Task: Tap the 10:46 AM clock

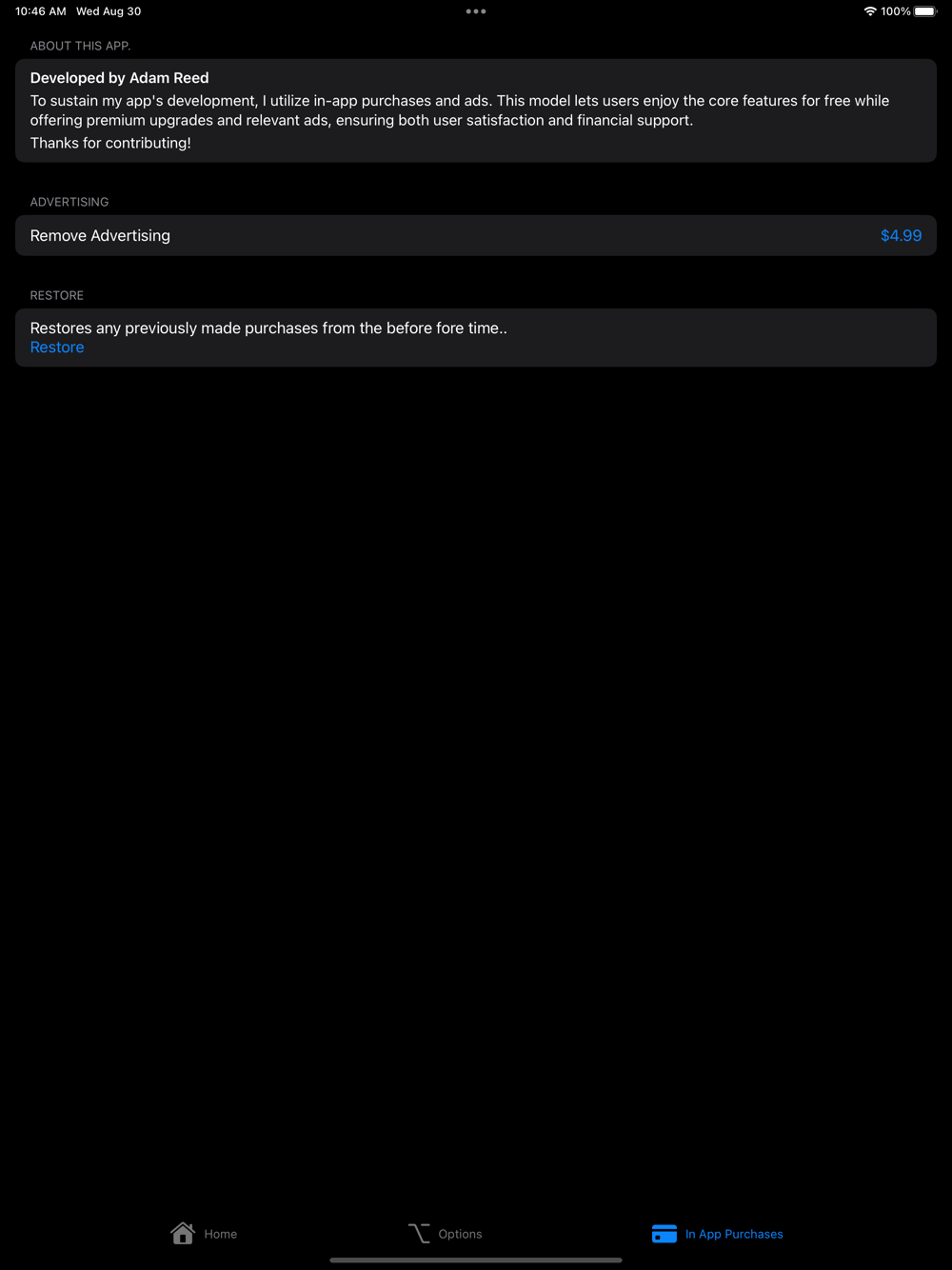Action: [41, 11]
